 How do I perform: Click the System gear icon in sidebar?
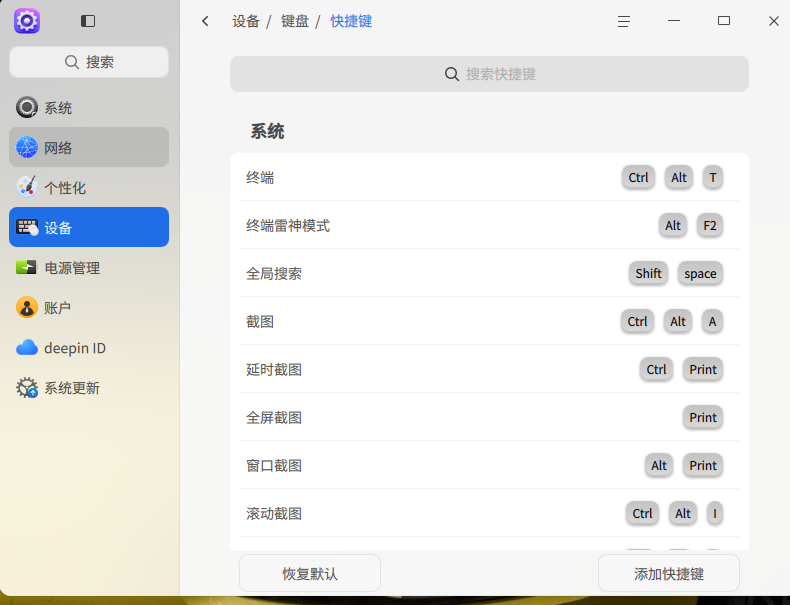(x=26, y=107)
